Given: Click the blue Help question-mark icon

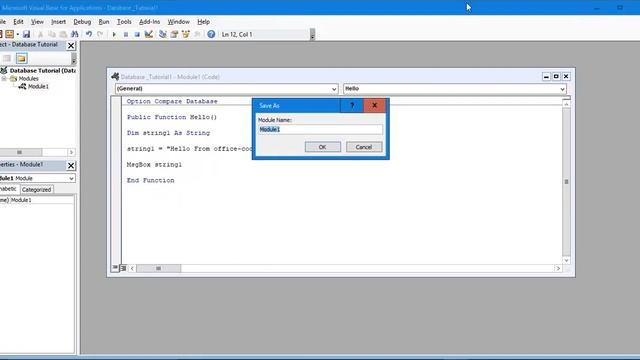Looking at the screenshot, I should click(211, 34).
